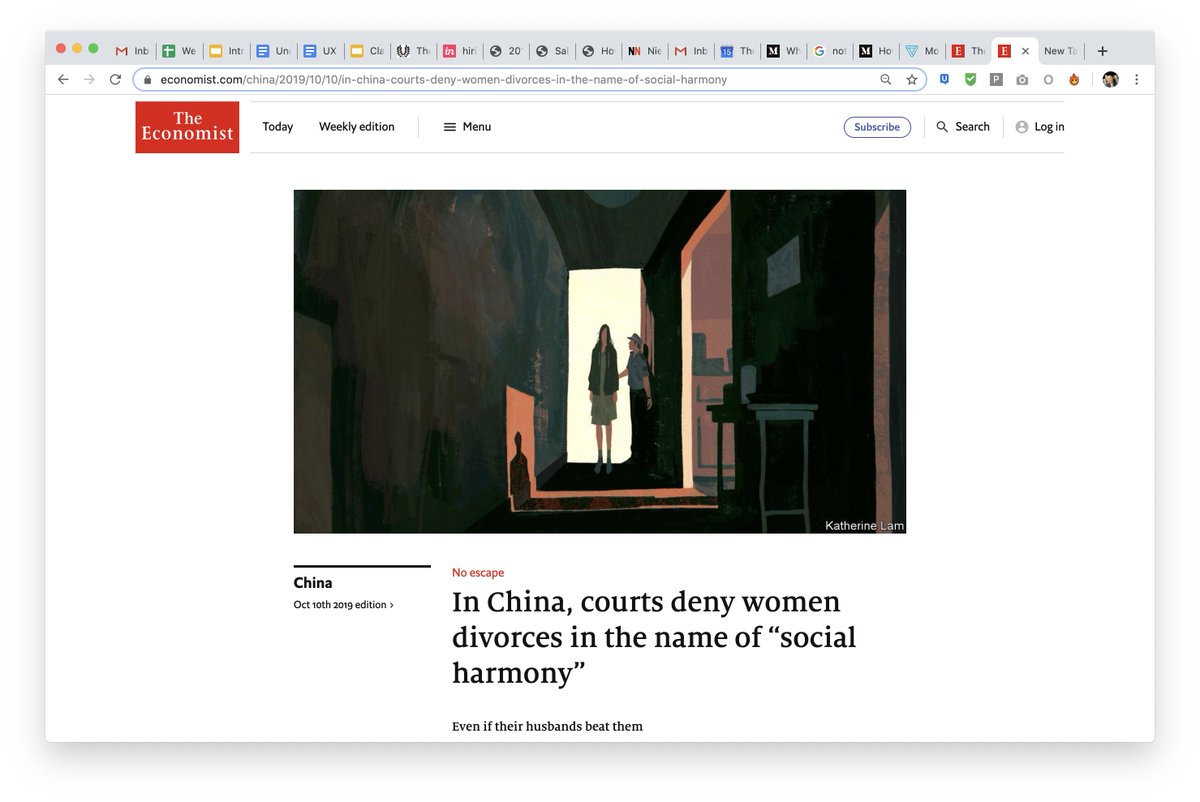Click the Subscribe button
This screenshot has width=1200, height=802.
[877, 127]
